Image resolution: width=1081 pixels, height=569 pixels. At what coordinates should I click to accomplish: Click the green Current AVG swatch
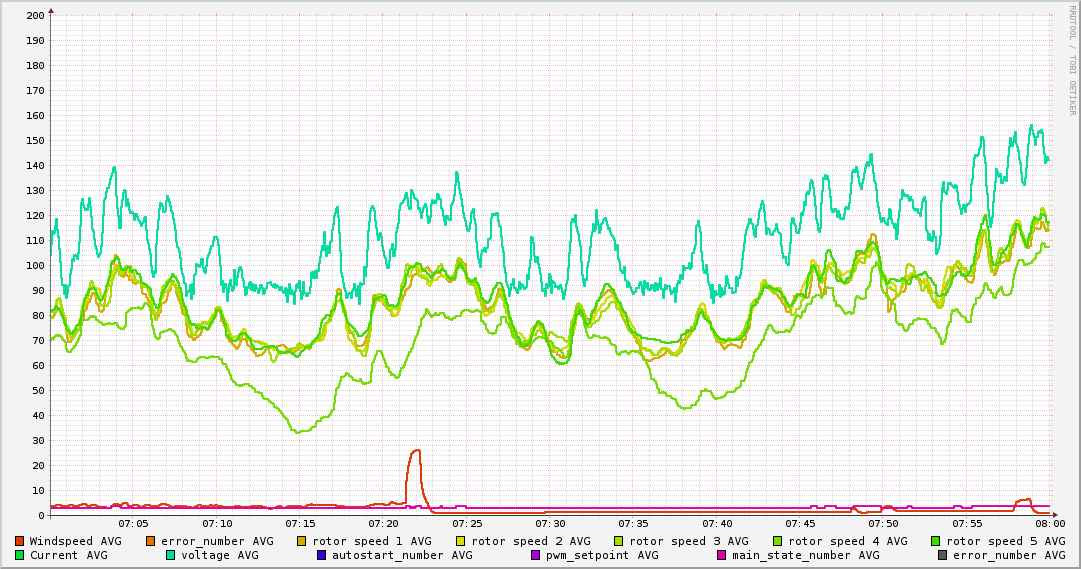(x=20, y=555)
